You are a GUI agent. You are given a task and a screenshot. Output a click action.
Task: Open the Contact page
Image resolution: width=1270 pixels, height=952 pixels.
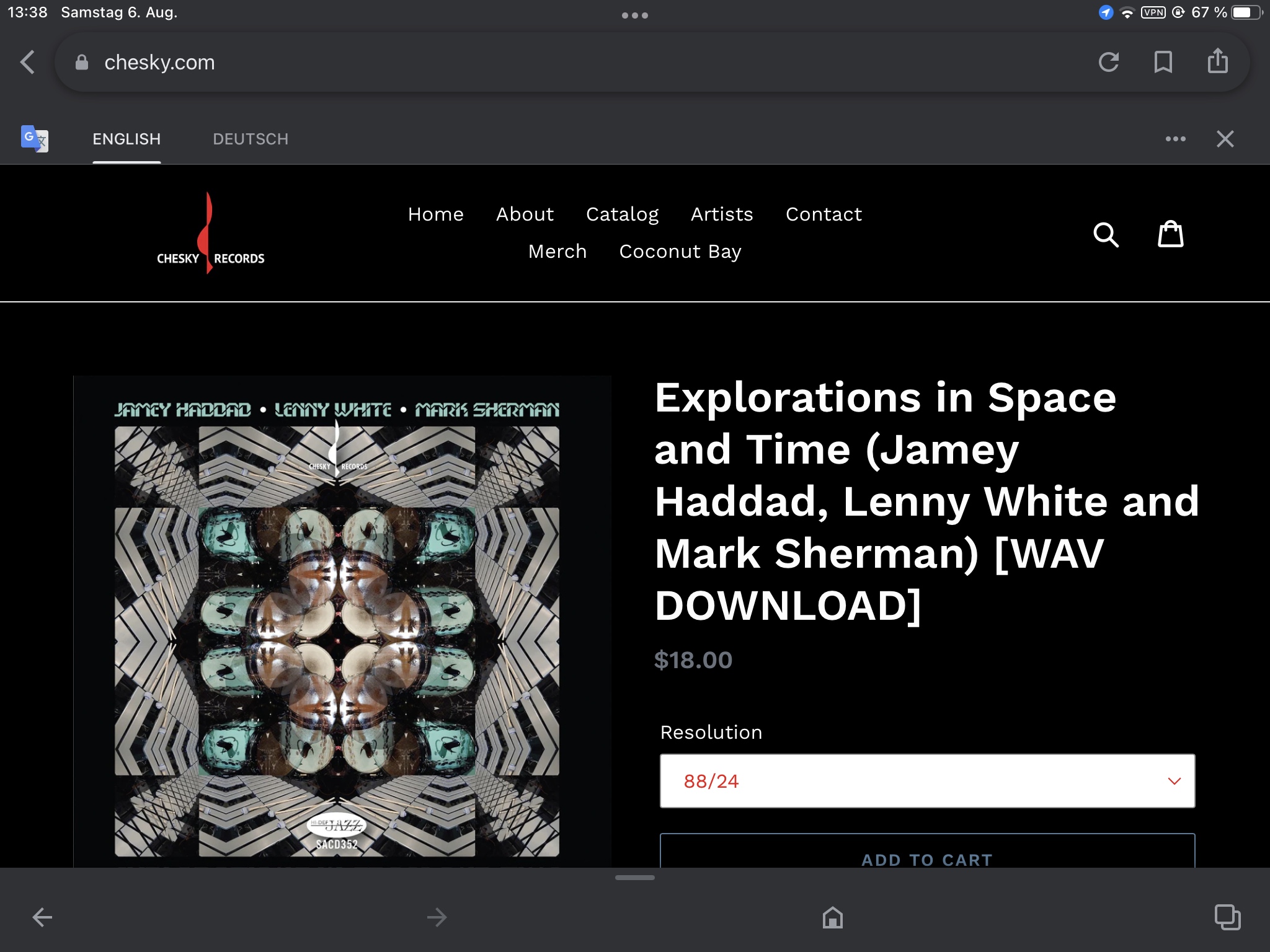(824, 214)
